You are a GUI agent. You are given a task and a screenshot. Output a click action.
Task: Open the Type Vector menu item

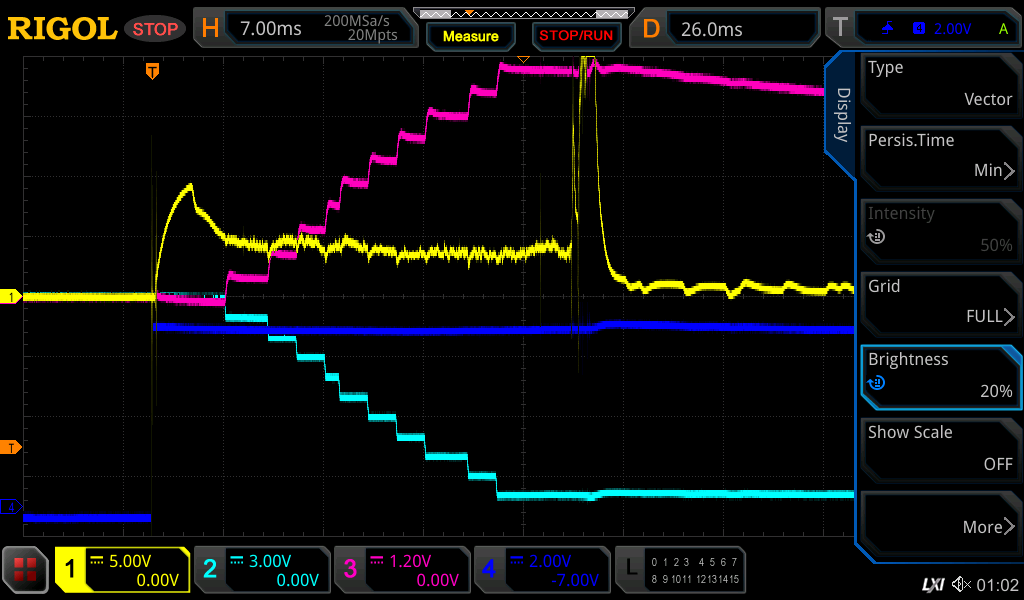[x=940, y=83]
